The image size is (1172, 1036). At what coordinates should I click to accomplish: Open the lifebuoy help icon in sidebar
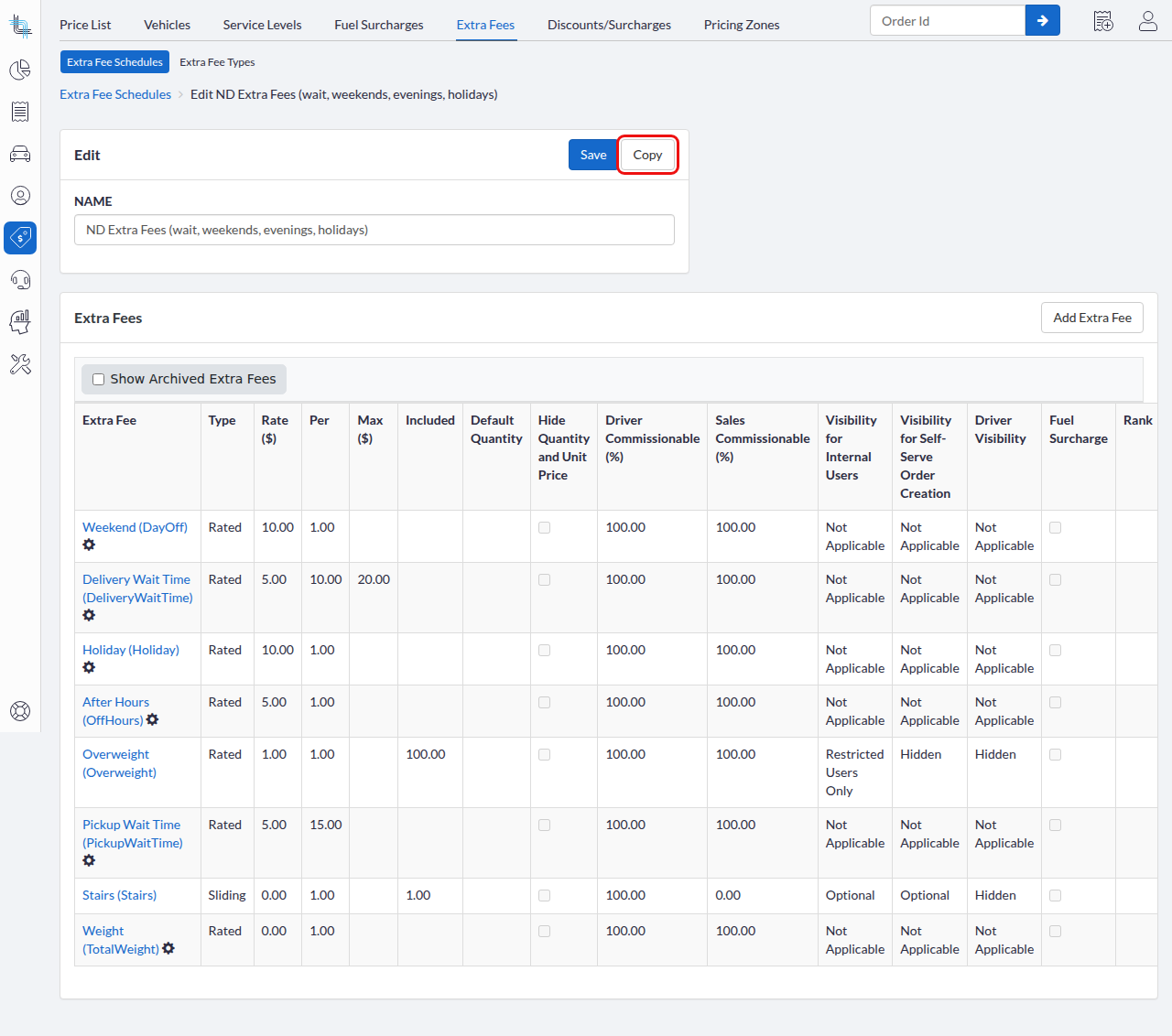tap(20, 711)
